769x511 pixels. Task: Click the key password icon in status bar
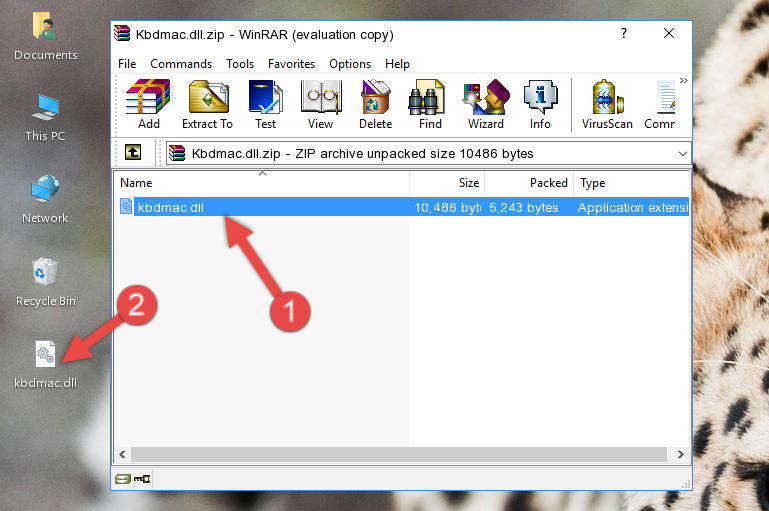(142, 479)
